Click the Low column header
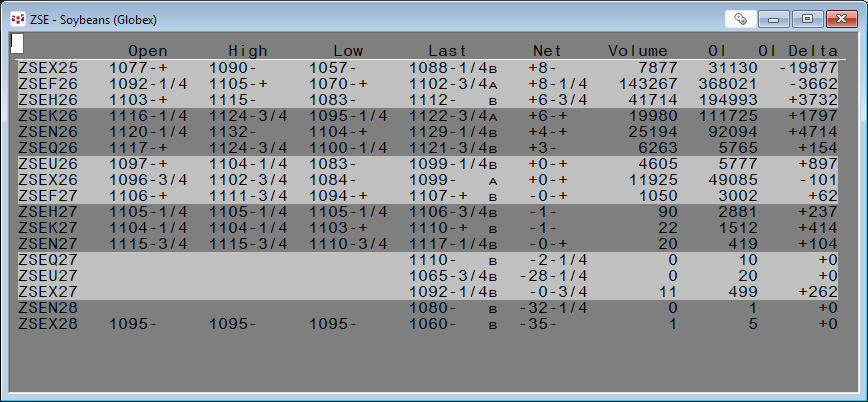This screenshot has height=402, width=868. (348, 51)
